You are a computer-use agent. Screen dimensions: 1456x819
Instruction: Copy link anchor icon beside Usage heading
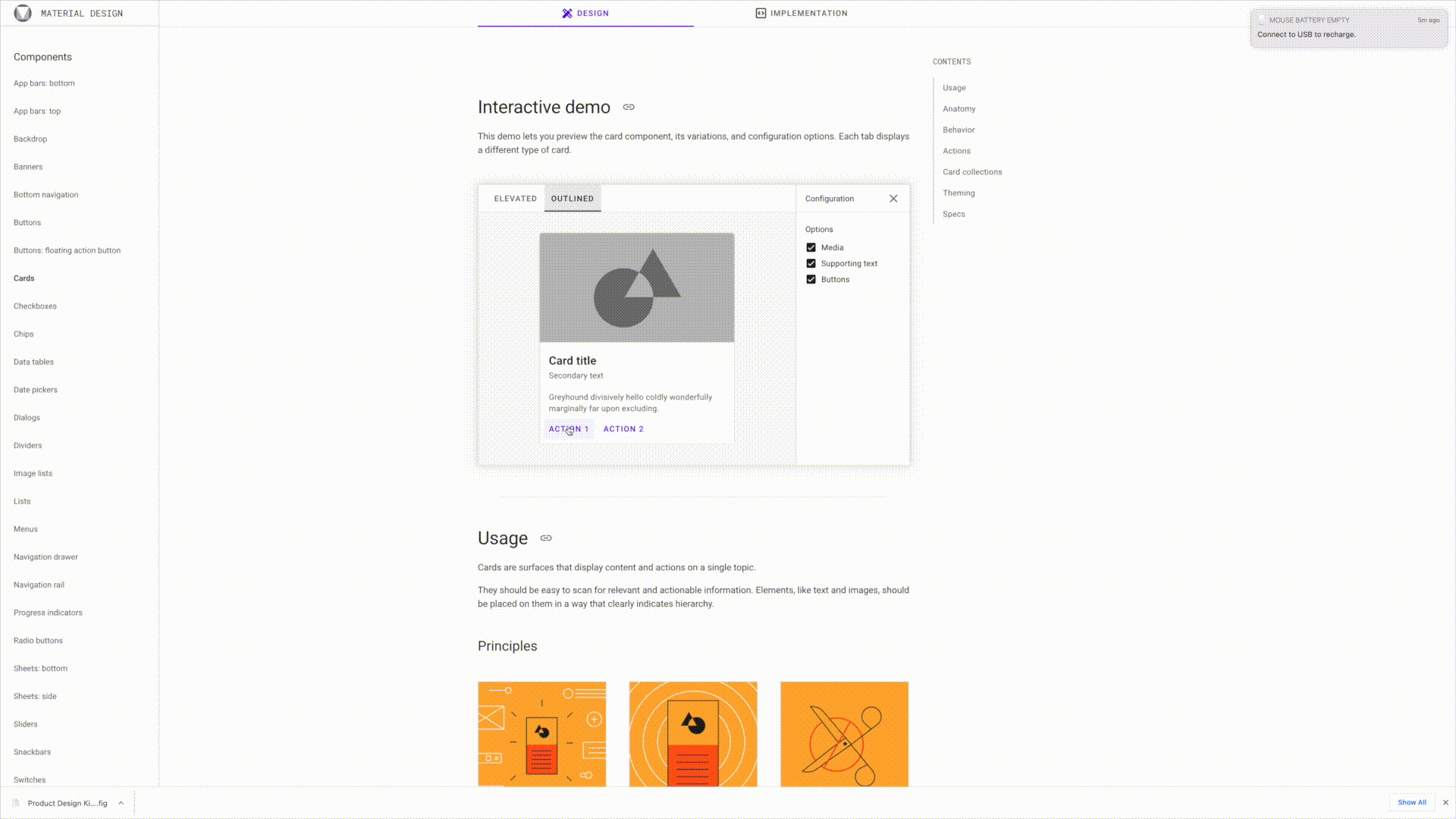[546, 538]
